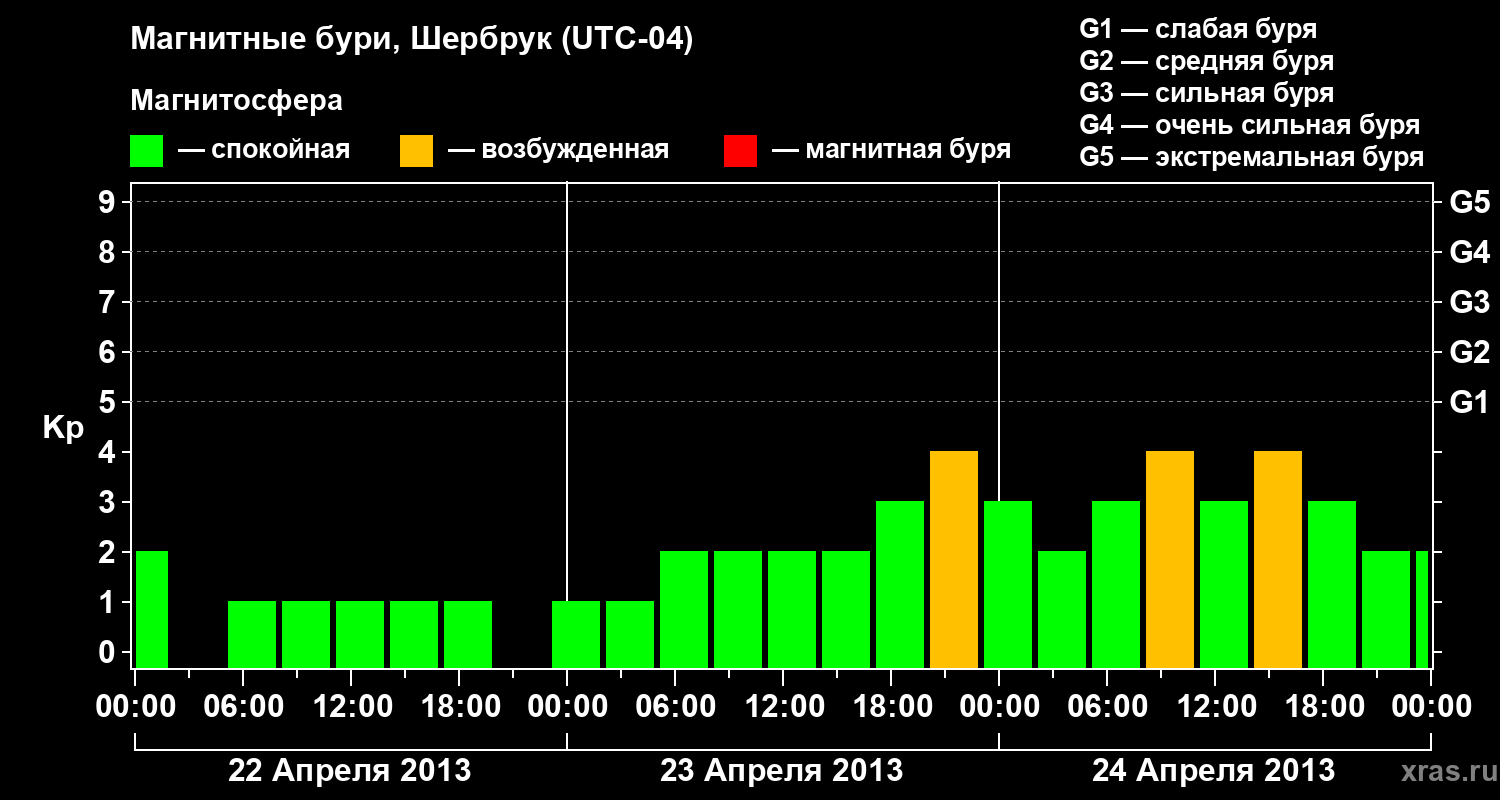Click the 06:00 time label under 22 April
1500x800 pixels.
tap(243, 707)
